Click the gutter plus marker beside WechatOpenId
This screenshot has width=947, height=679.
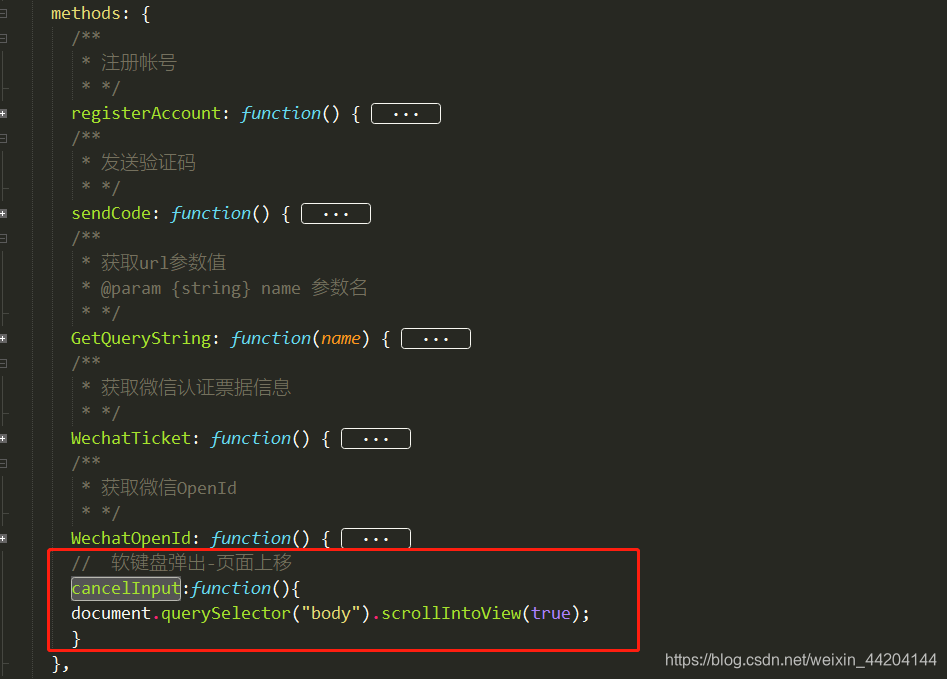[x=4, y=538]
